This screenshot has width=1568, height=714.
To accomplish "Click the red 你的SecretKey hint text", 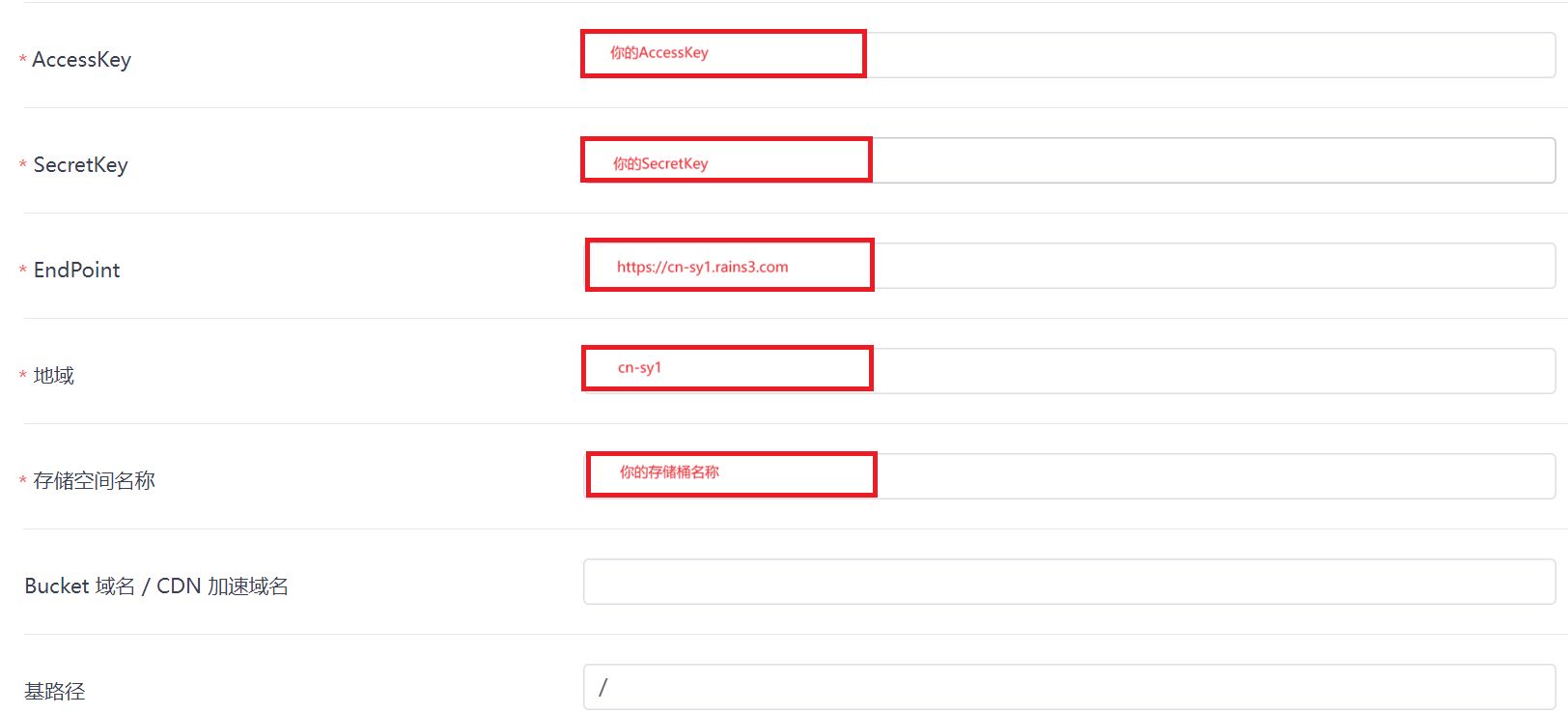I will (660, 164).
